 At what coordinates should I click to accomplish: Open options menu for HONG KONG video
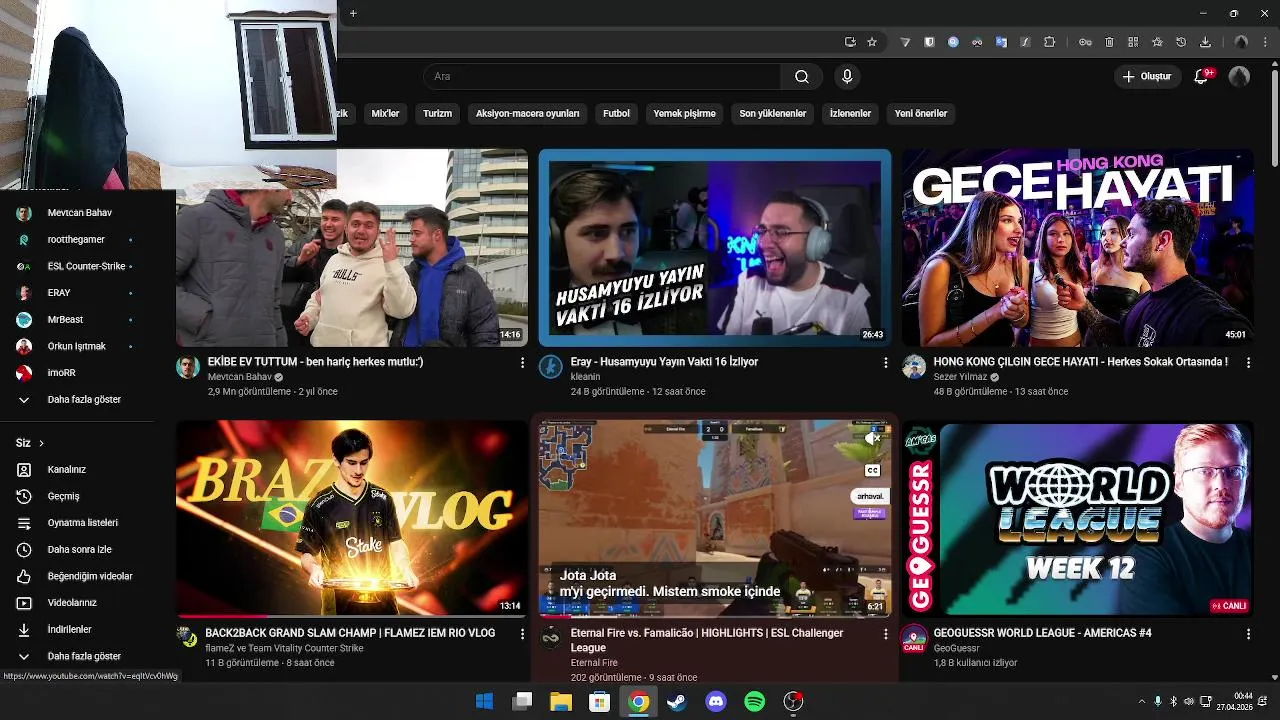coord(1248,362)
